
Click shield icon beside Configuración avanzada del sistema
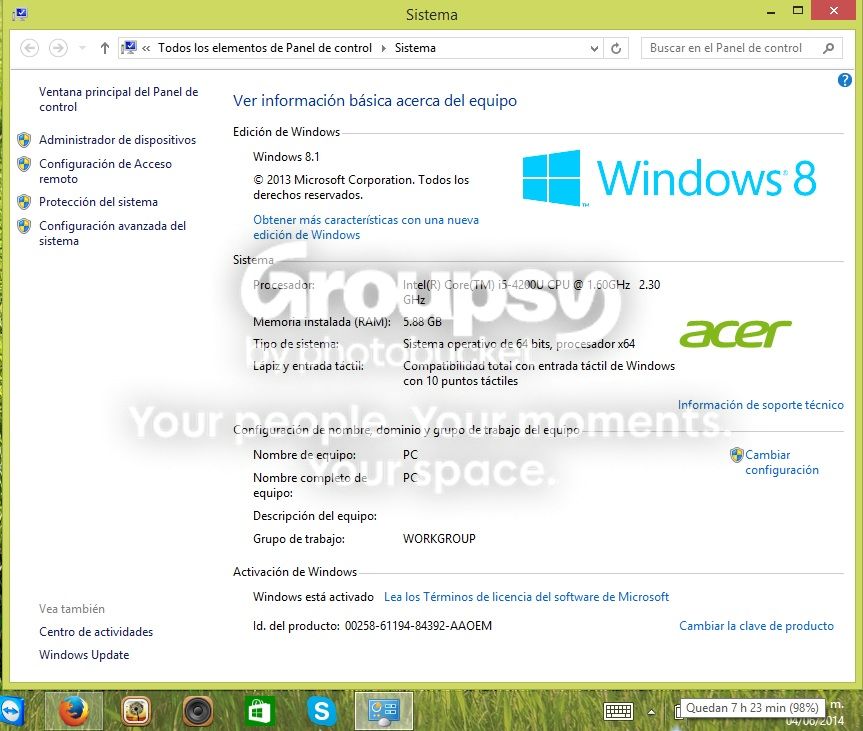coord(24,226)
